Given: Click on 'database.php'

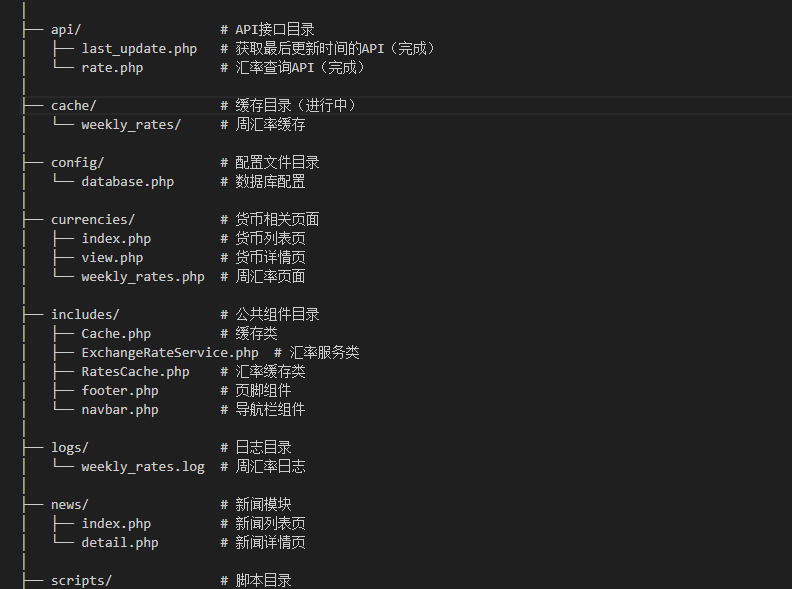Looking at the screenshot, I should tap(127, 182).
